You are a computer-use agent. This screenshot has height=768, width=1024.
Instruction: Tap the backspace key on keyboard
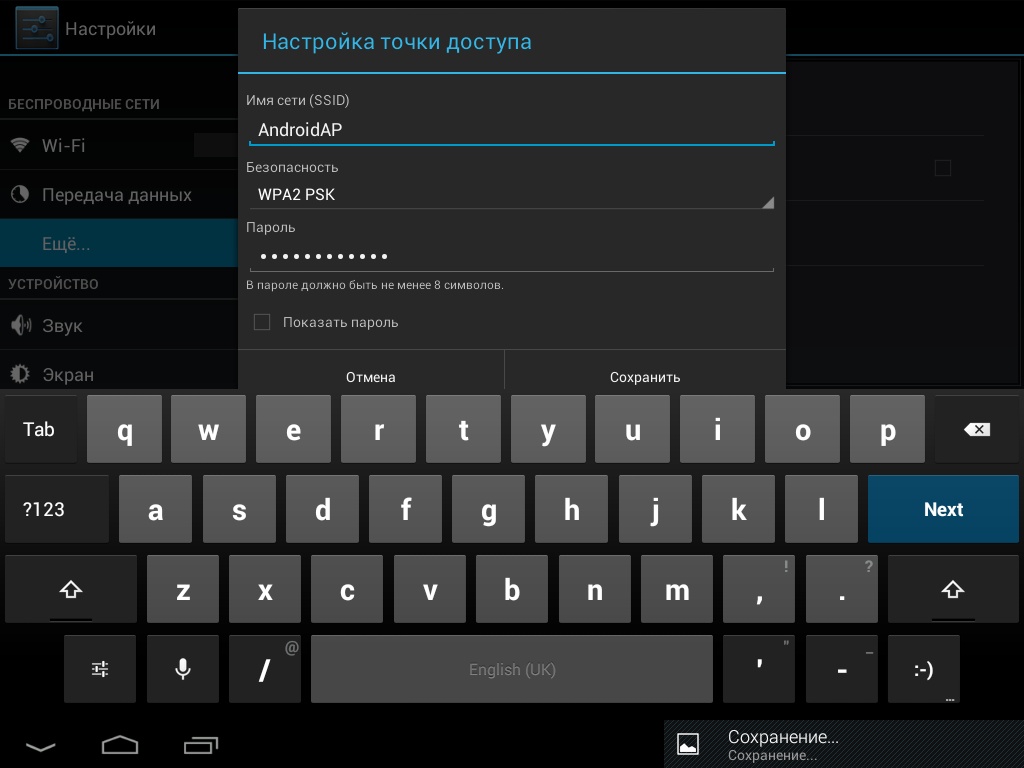click(976, 429)
